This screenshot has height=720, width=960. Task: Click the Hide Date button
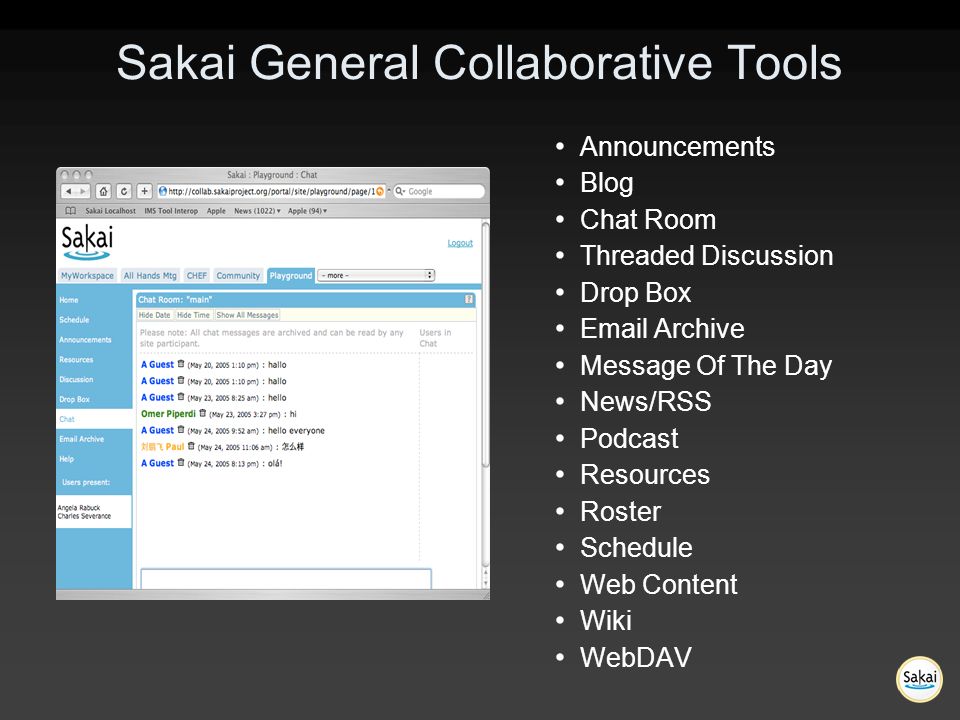pyautogui.click(x=154, y=315)
